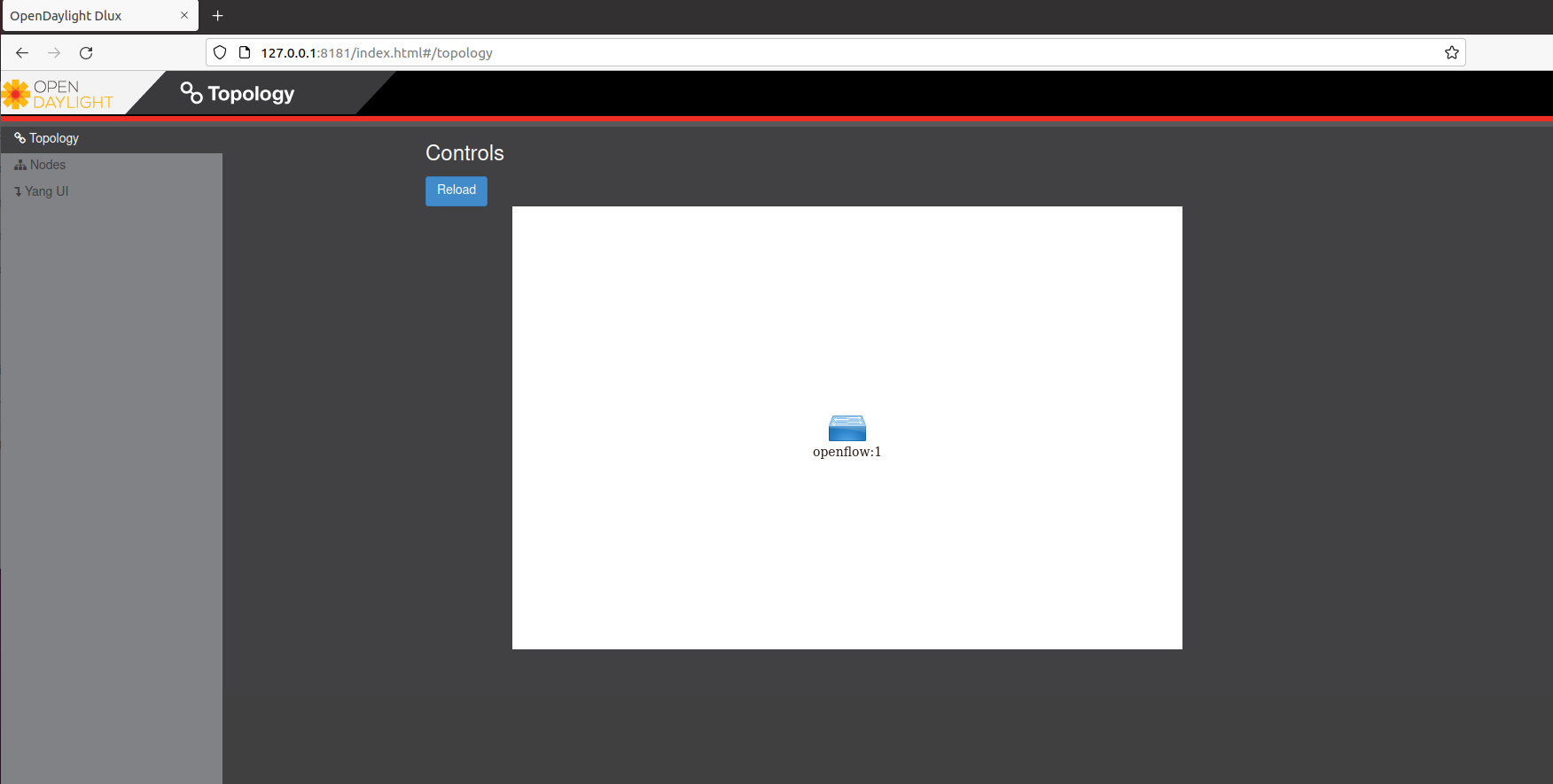
Task: Click the page info icon in address bar
Action: [245, 53]
